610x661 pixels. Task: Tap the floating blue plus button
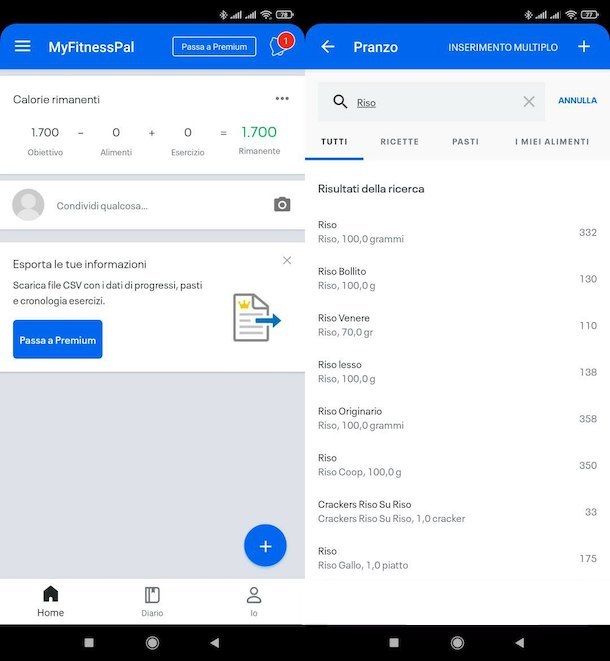[265, 546]
